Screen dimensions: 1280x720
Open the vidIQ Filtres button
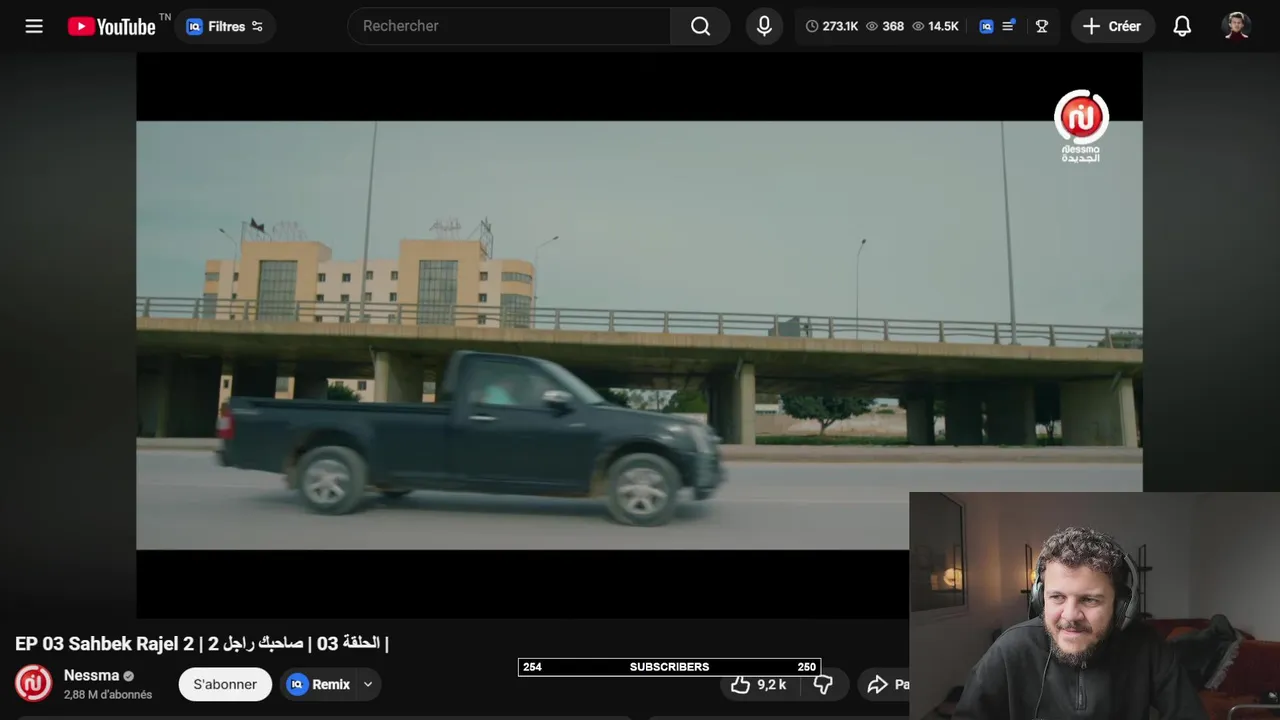point(225,26)
